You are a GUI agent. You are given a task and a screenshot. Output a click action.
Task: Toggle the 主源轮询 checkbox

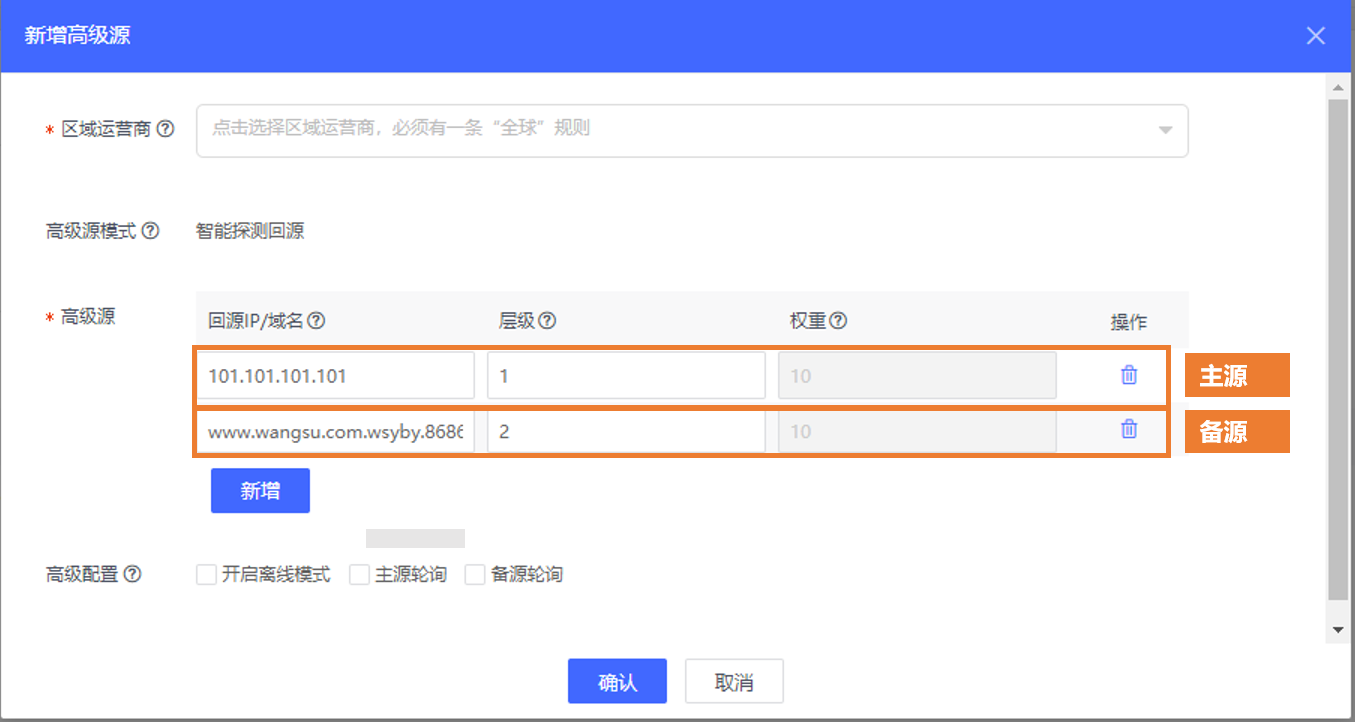[x=360, y=575]
